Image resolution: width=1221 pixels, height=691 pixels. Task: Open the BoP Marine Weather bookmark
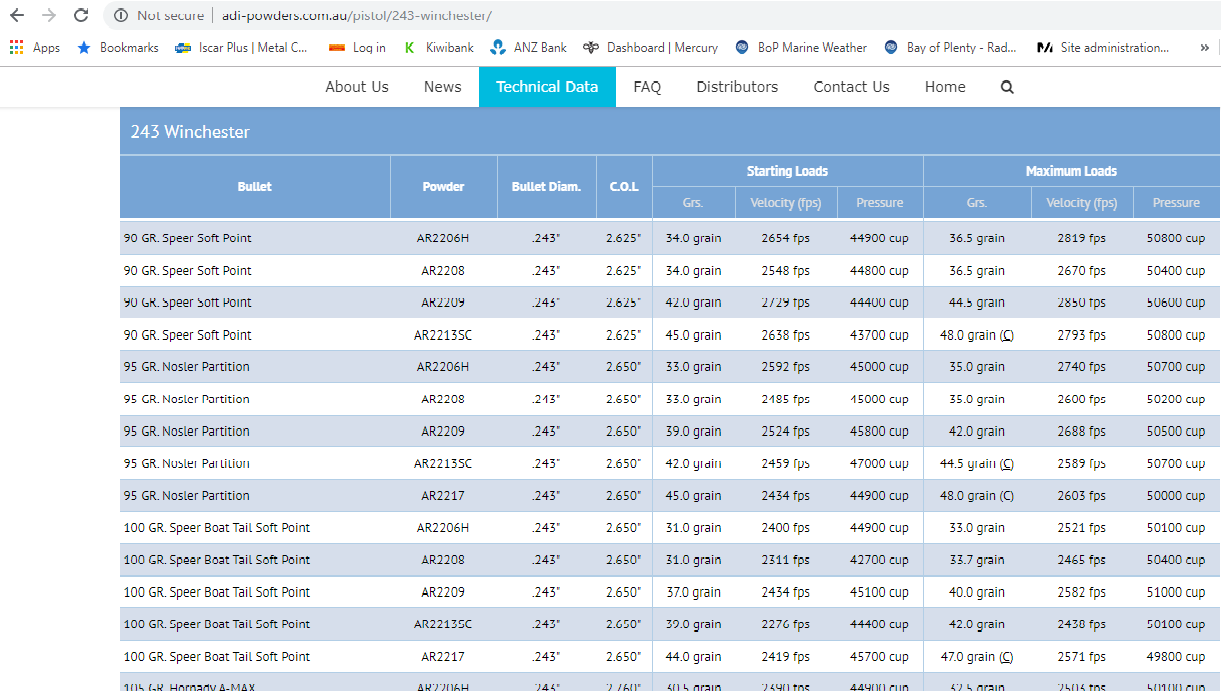tap(801, 47)
